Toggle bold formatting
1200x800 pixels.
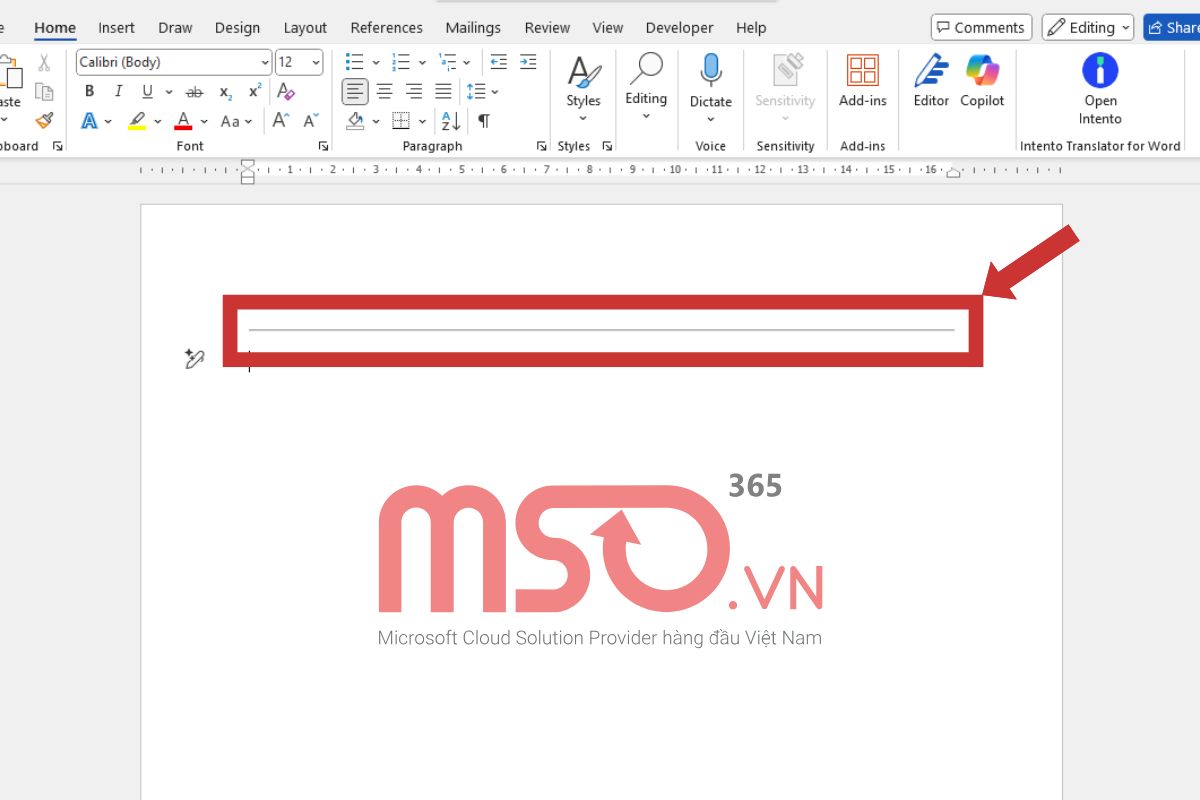coord(90,92)
